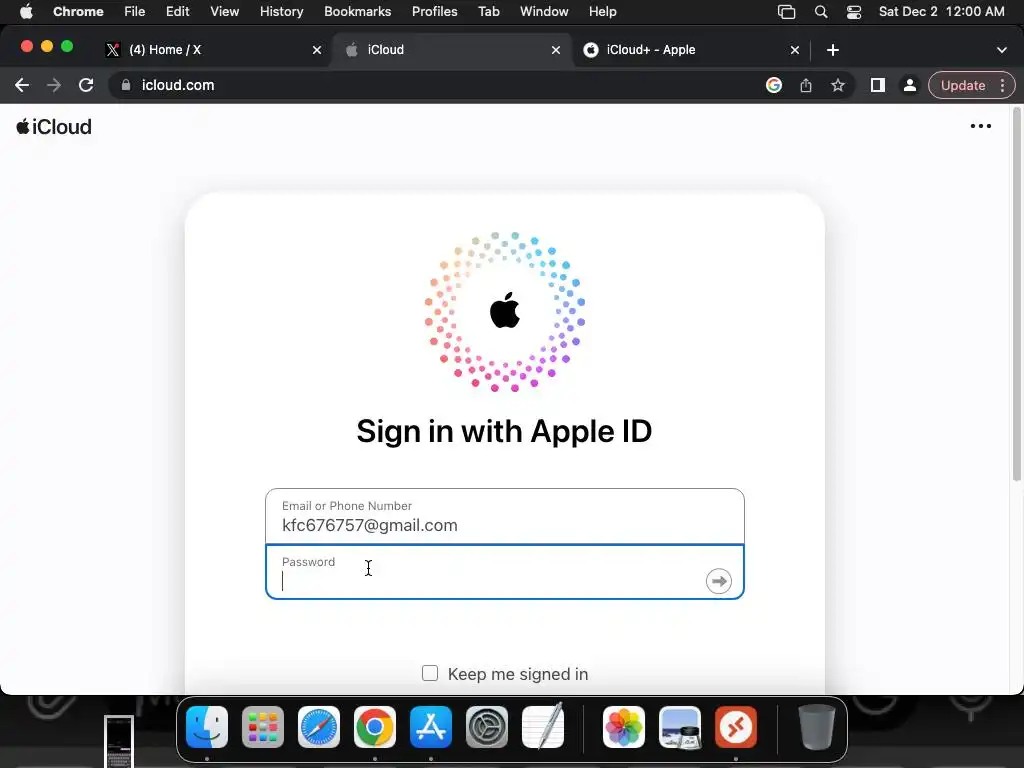Click the date and time in menu bar

click(941, 12)
